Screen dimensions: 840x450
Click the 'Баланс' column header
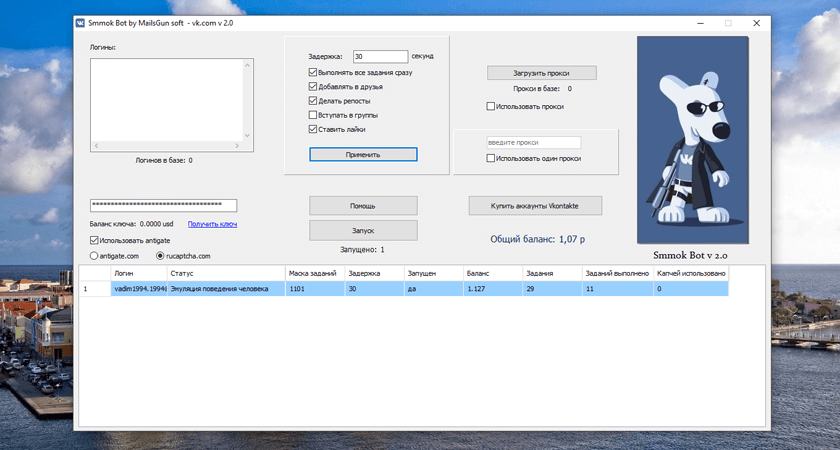493,274
